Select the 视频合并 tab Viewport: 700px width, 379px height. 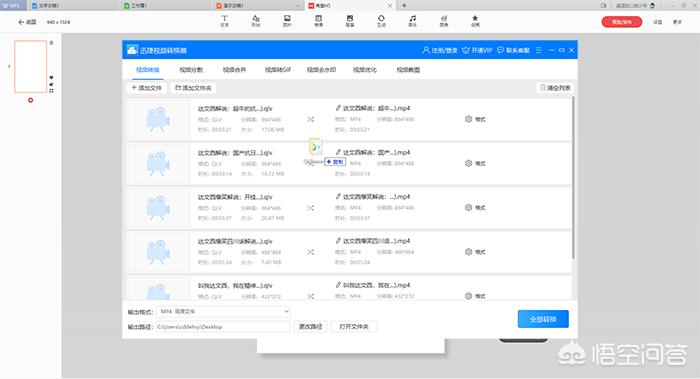234,70
